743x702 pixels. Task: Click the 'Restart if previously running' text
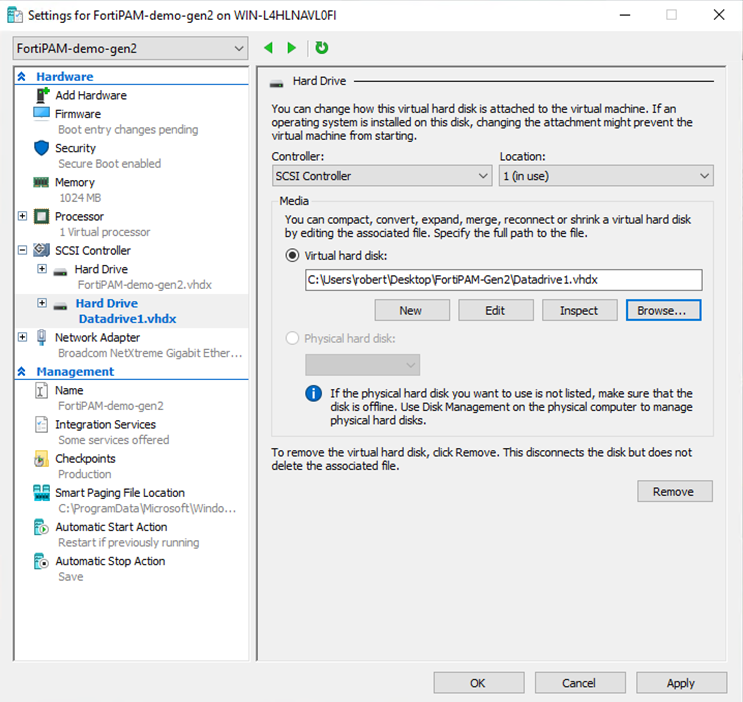pyautogui.click(x=128, y=543)
